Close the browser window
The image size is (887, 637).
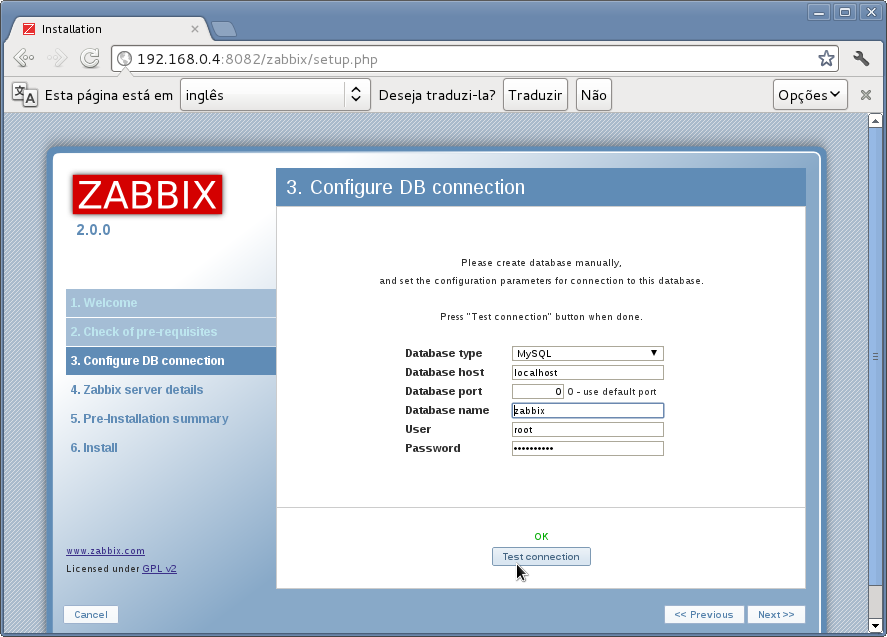[871, 12]
